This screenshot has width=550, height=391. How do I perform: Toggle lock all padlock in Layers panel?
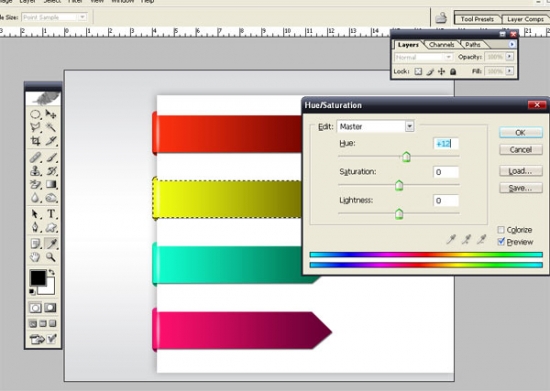(453, 72)
